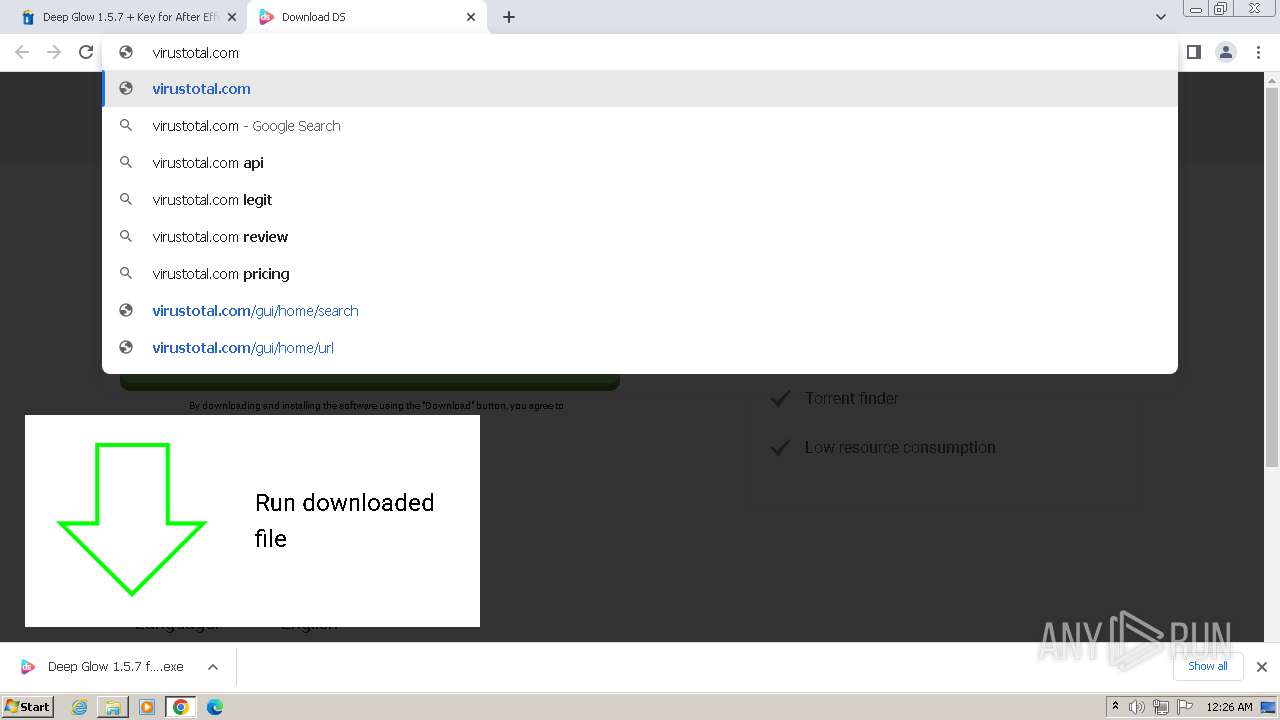Choose the 'virustotal.com api' suggestion

640,163
